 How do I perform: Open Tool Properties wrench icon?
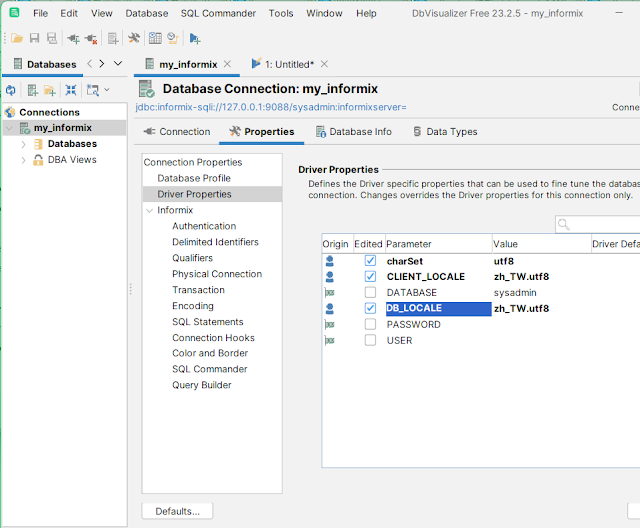coord(134,38)
